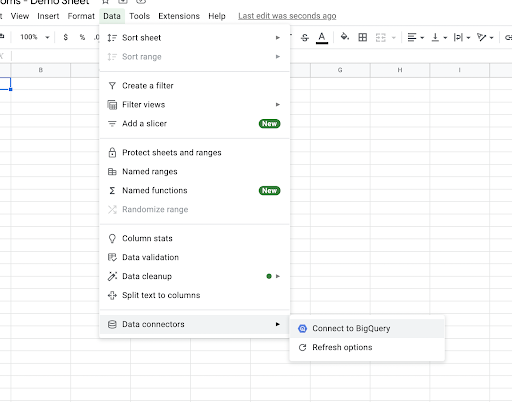Select column I header
This screenshot has width=512, height=402.
(x=460, y=70)
